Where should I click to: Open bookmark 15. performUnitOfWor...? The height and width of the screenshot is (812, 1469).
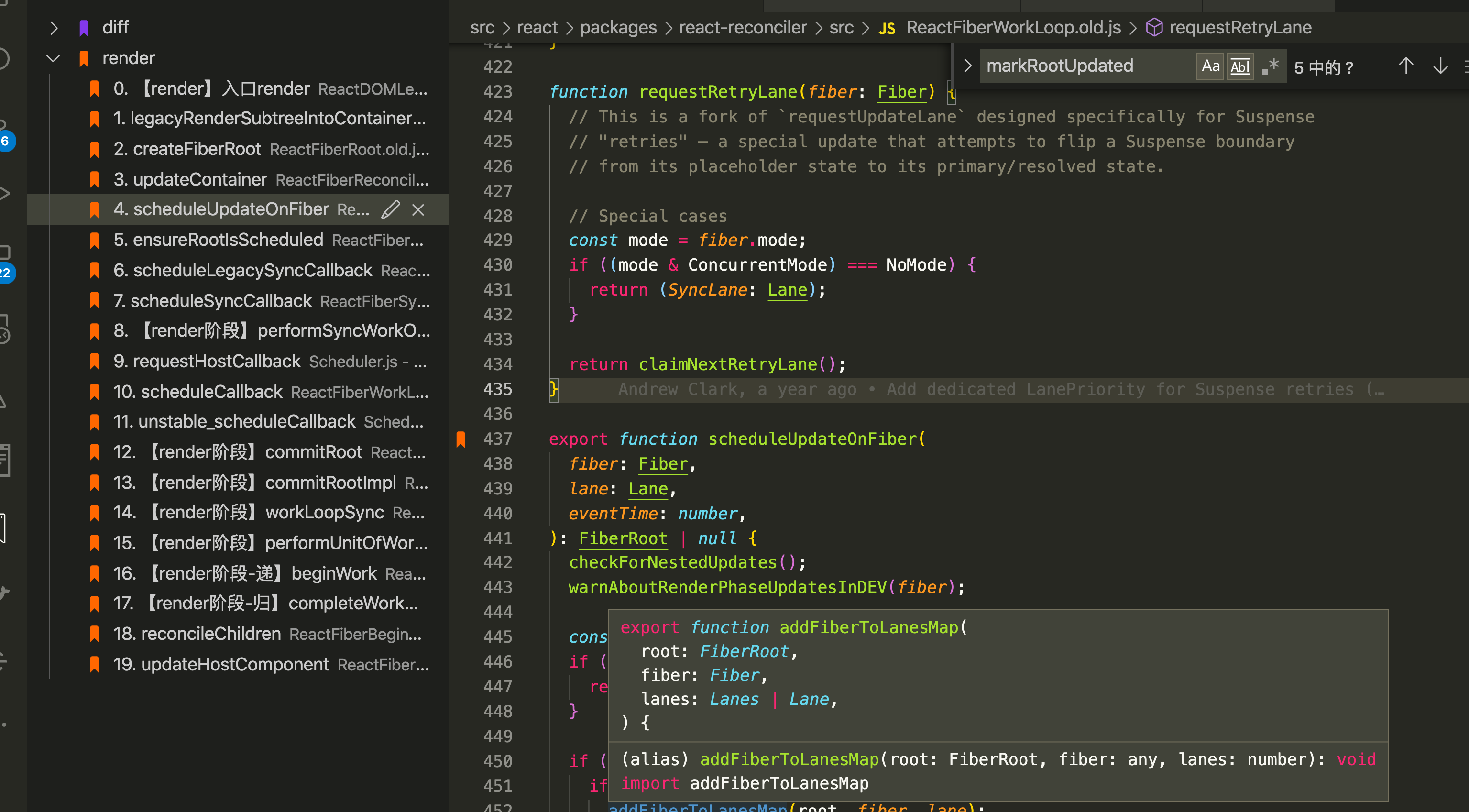tap(270, 543)
